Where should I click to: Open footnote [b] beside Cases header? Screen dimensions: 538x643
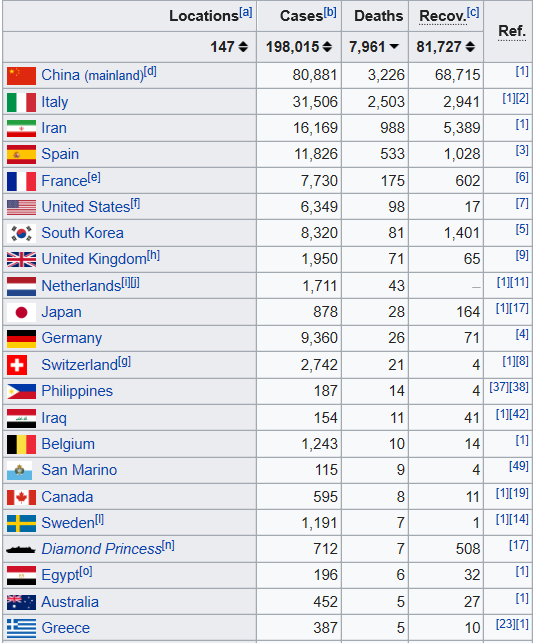pyautogui.click(x=330, y=12)
